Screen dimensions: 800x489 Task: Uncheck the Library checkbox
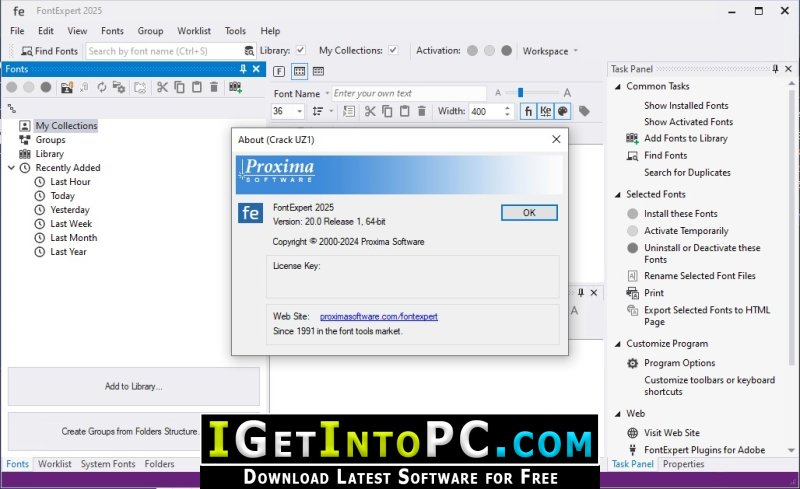coord(301,50)
